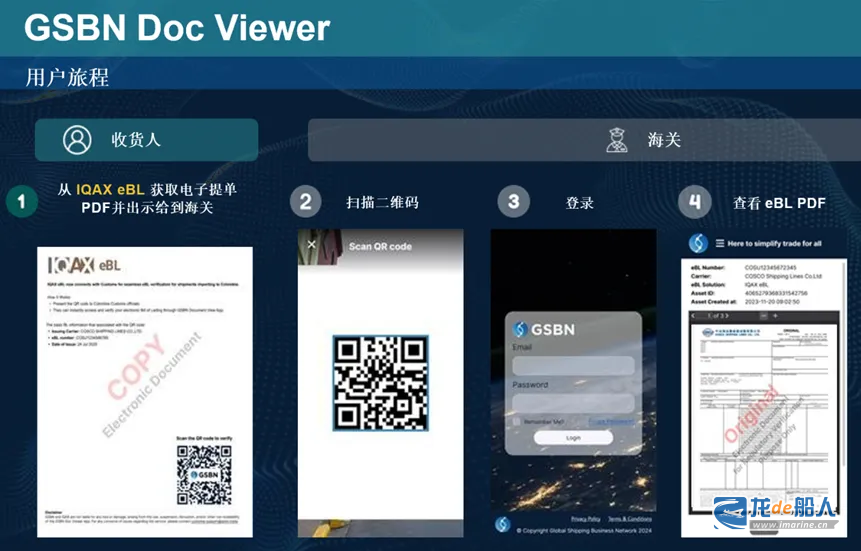Toggle the Remember Me checkbox
861x551 pixels.
pyautogui.click(x=516, y=421)
